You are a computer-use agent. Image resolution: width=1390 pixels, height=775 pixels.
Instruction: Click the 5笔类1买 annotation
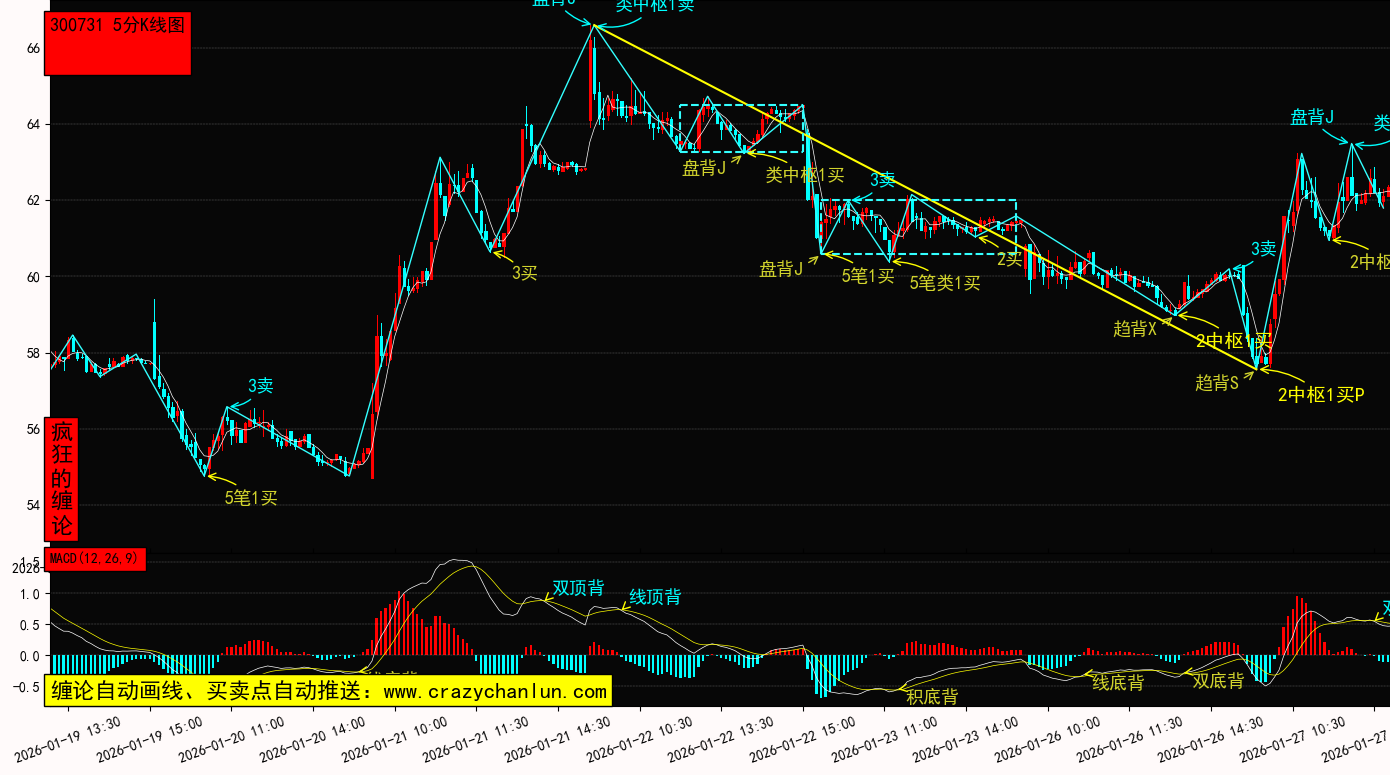(x=944, y=283)
